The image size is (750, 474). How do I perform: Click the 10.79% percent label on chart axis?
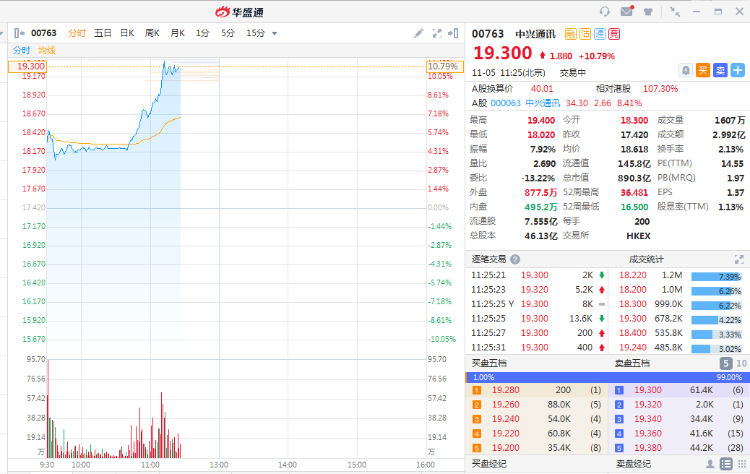pos(445,66)
